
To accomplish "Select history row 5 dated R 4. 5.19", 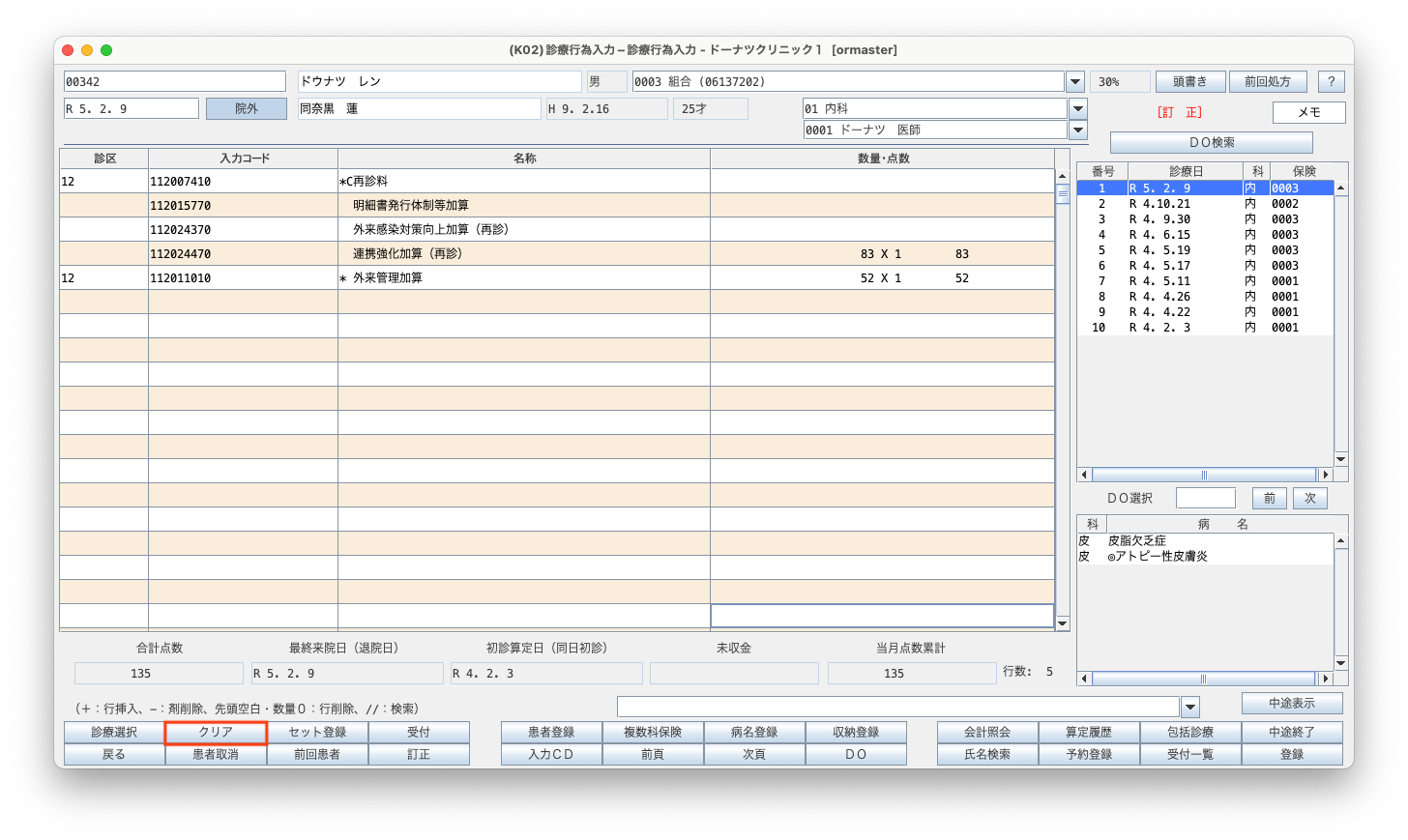I will tap(1205, 250).
